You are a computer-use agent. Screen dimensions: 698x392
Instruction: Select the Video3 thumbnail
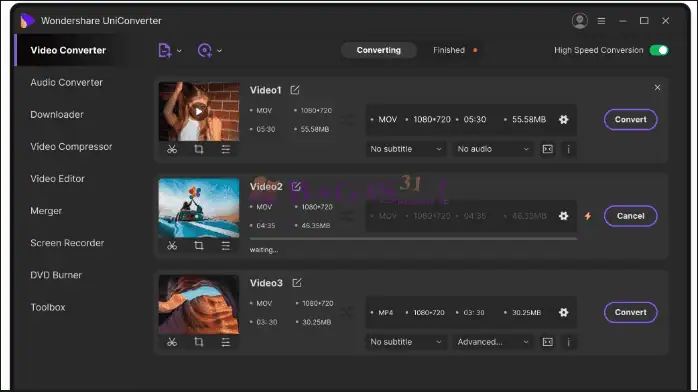(x=199, y=304)
